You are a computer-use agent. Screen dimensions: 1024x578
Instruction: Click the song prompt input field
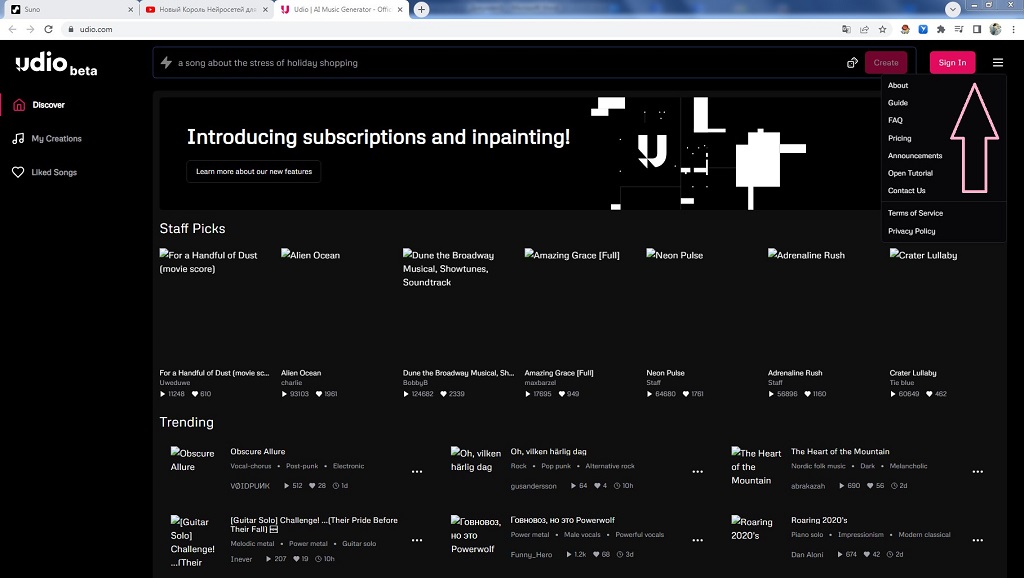coord(500,63)
